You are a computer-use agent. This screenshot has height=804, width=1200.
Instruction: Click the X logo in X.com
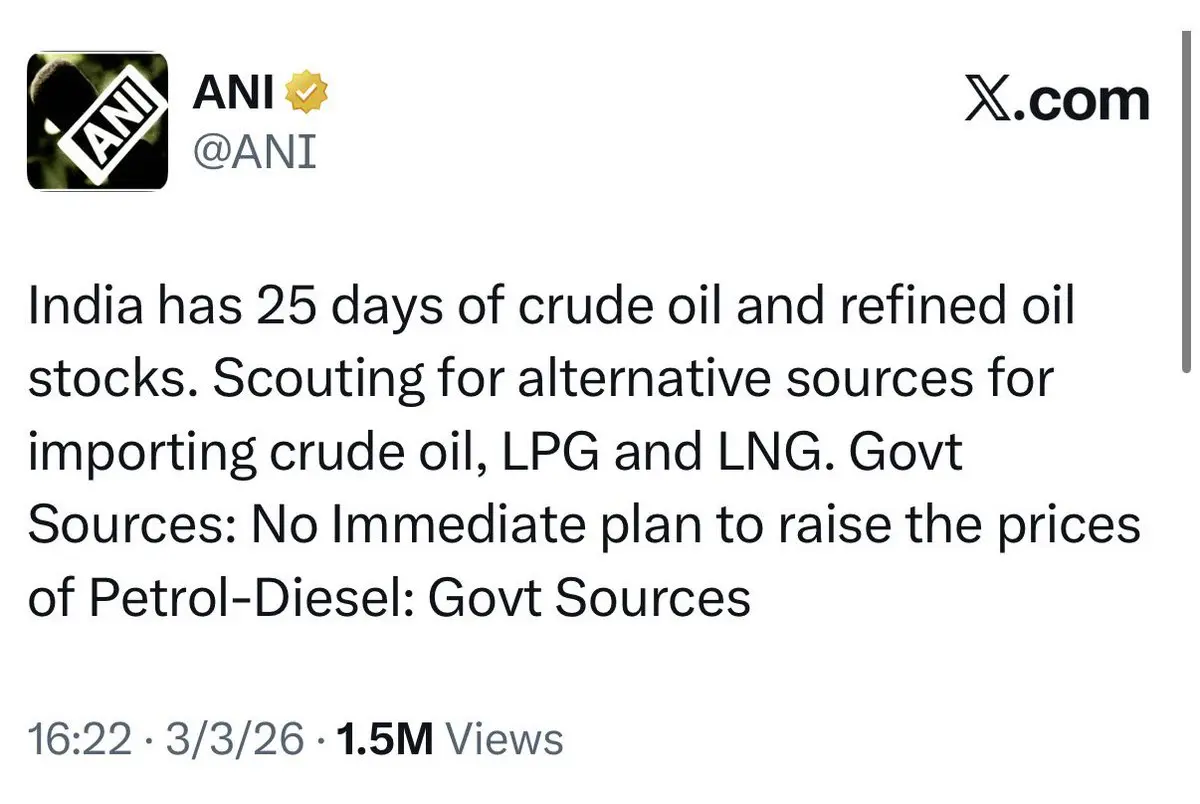point(986,100)
